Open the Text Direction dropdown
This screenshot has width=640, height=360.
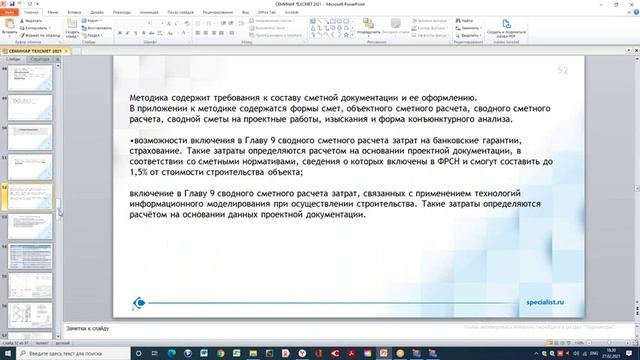tap(271, 20)
